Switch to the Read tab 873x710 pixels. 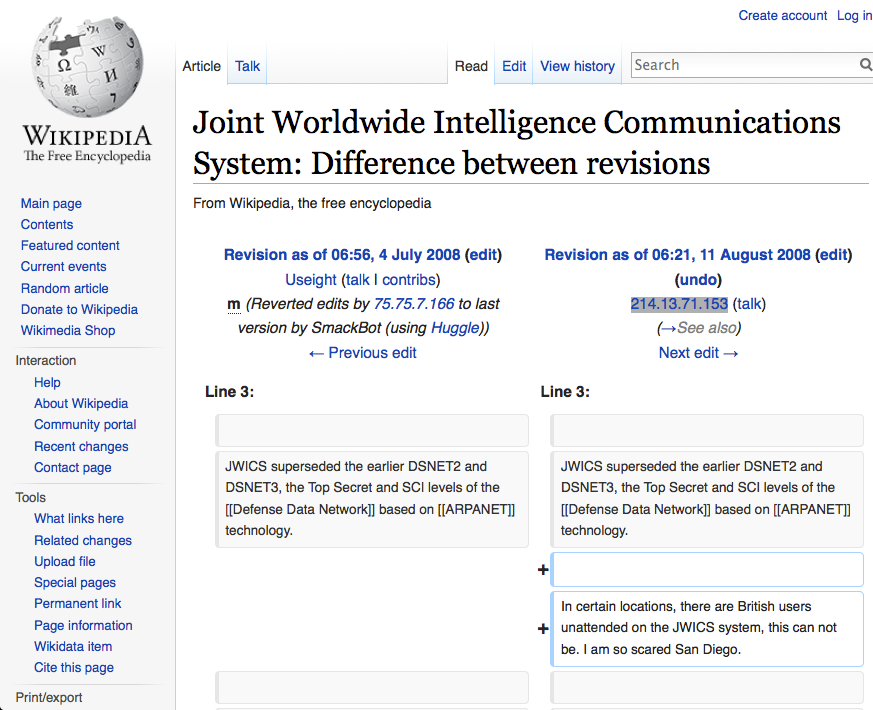[471, 66]
